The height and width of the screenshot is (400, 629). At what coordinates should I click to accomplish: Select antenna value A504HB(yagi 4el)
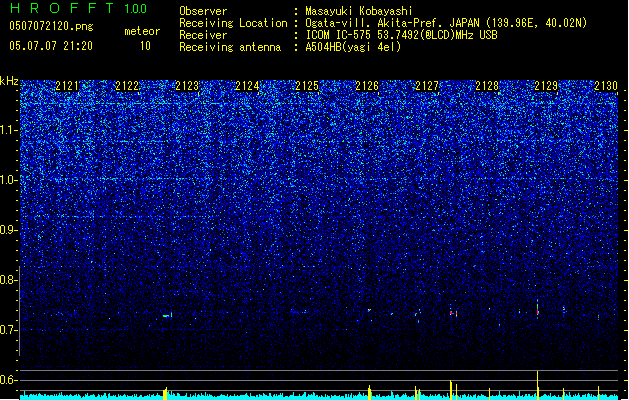coord(353,47)
